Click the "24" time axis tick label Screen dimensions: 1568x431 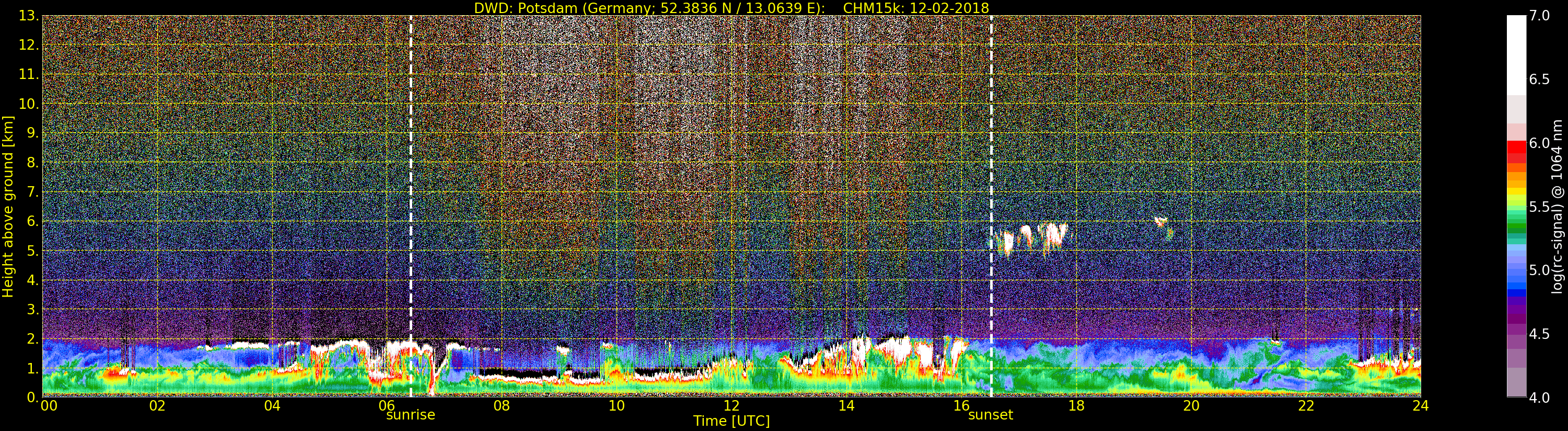click(1421, 406)
